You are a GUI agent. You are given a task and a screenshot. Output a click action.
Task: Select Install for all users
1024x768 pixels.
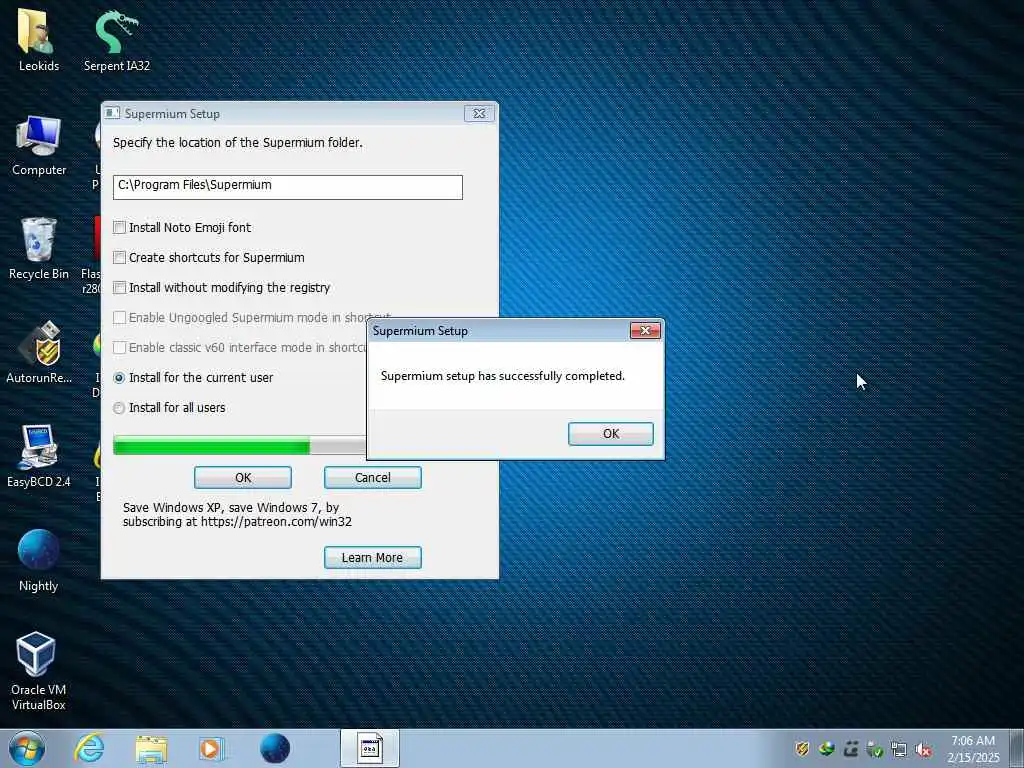click(x=119, y=408)
